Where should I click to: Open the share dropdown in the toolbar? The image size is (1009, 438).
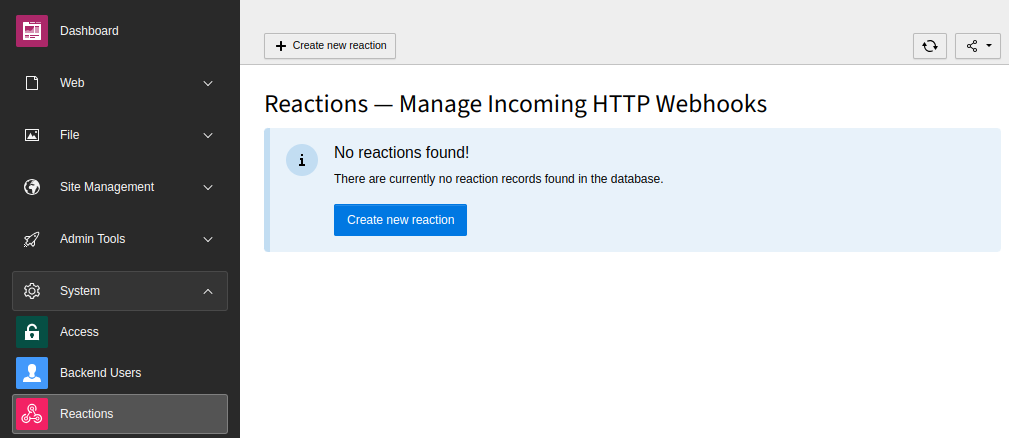978,46
